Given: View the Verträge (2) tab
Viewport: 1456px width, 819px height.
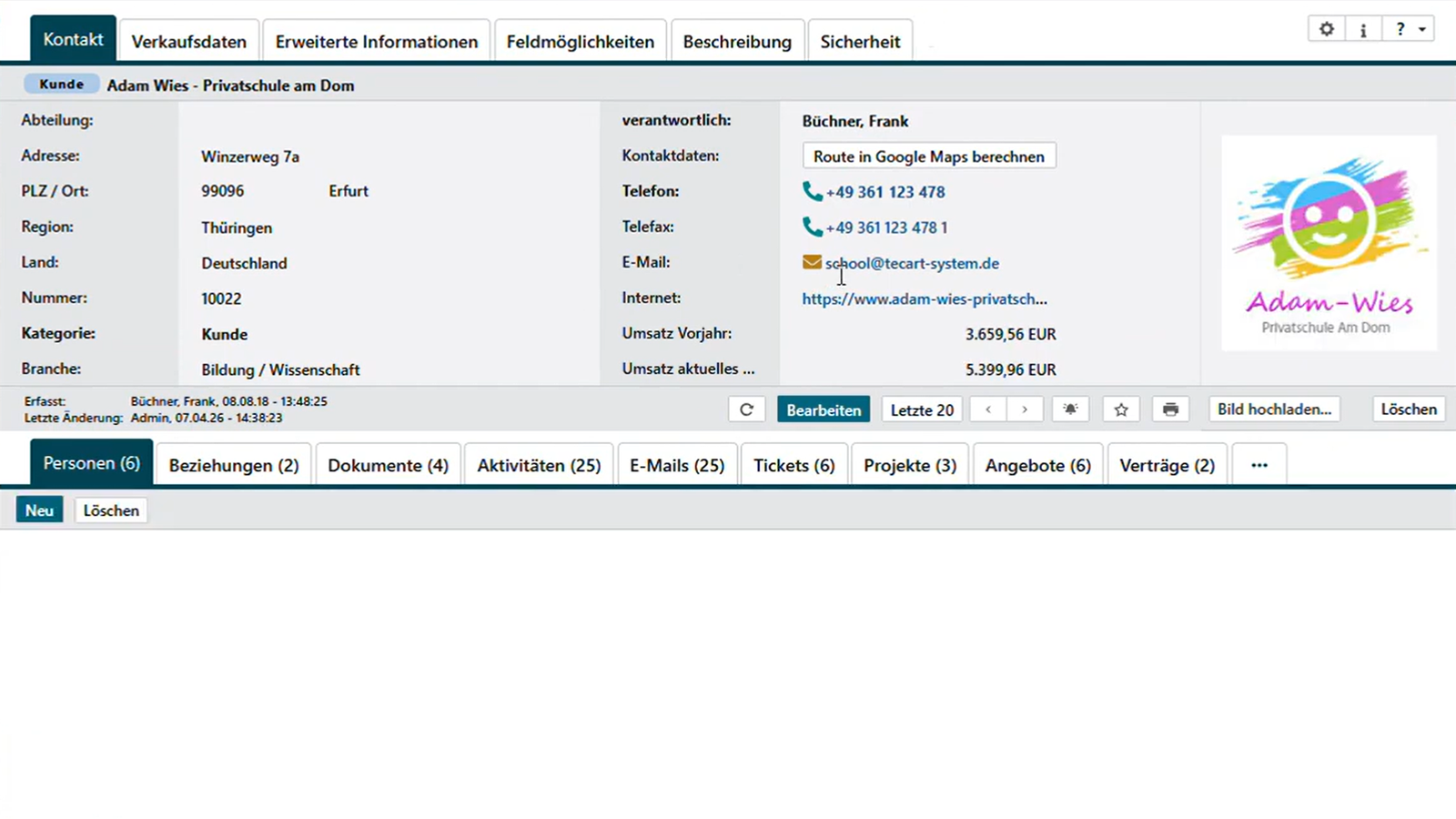Looking at the screenshot, I should click(1168, 465).
